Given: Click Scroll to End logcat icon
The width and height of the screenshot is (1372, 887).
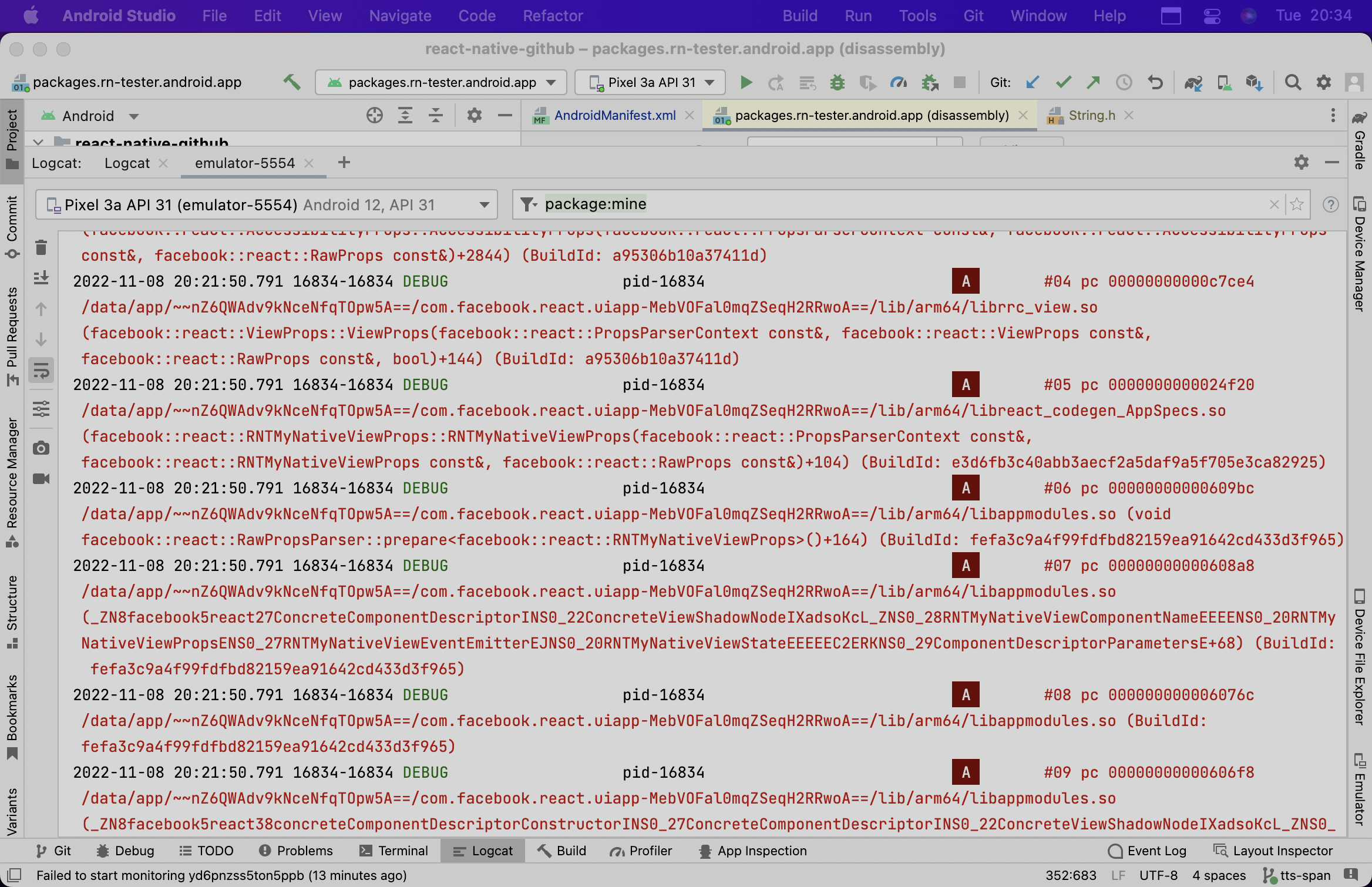Looking at the screenshot, I should click(41, 278).
